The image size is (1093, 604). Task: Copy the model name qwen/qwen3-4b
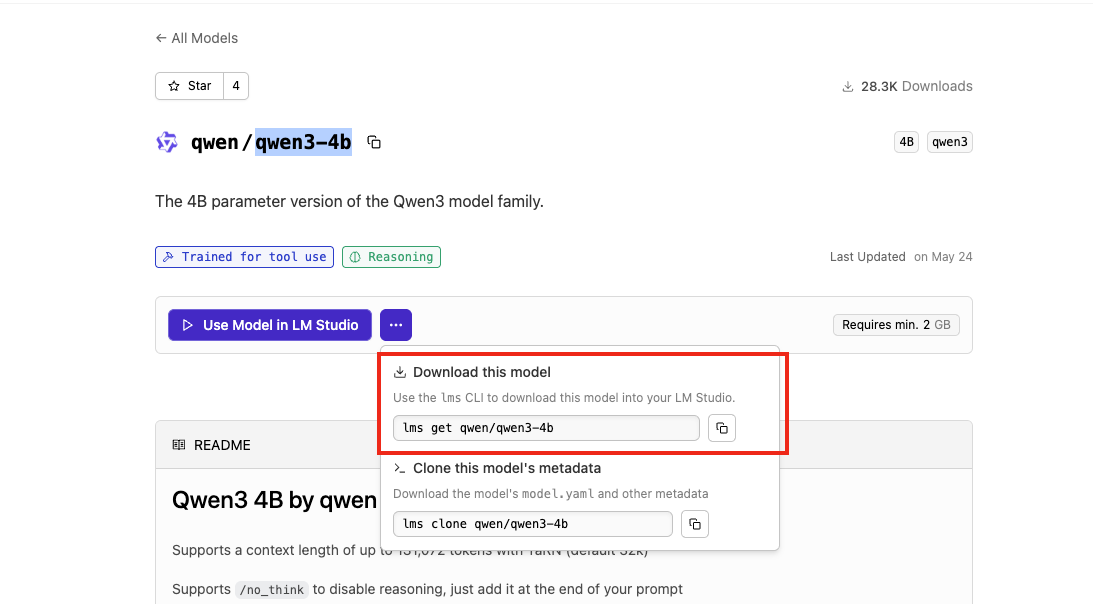click(x=374, y=142)
